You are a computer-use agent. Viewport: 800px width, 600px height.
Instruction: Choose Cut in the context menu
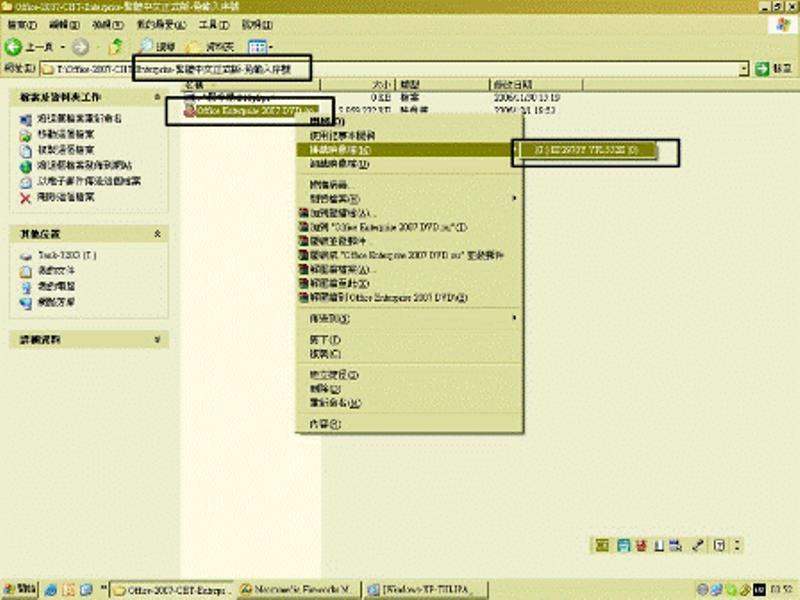point(410,339)
